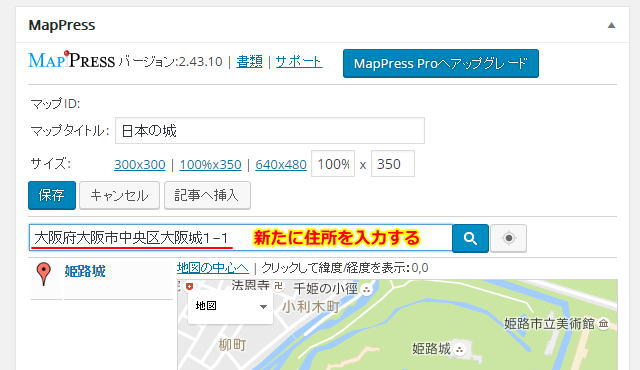Click the my-location target button
Screen dimensions: 640x370
point(509,238)
